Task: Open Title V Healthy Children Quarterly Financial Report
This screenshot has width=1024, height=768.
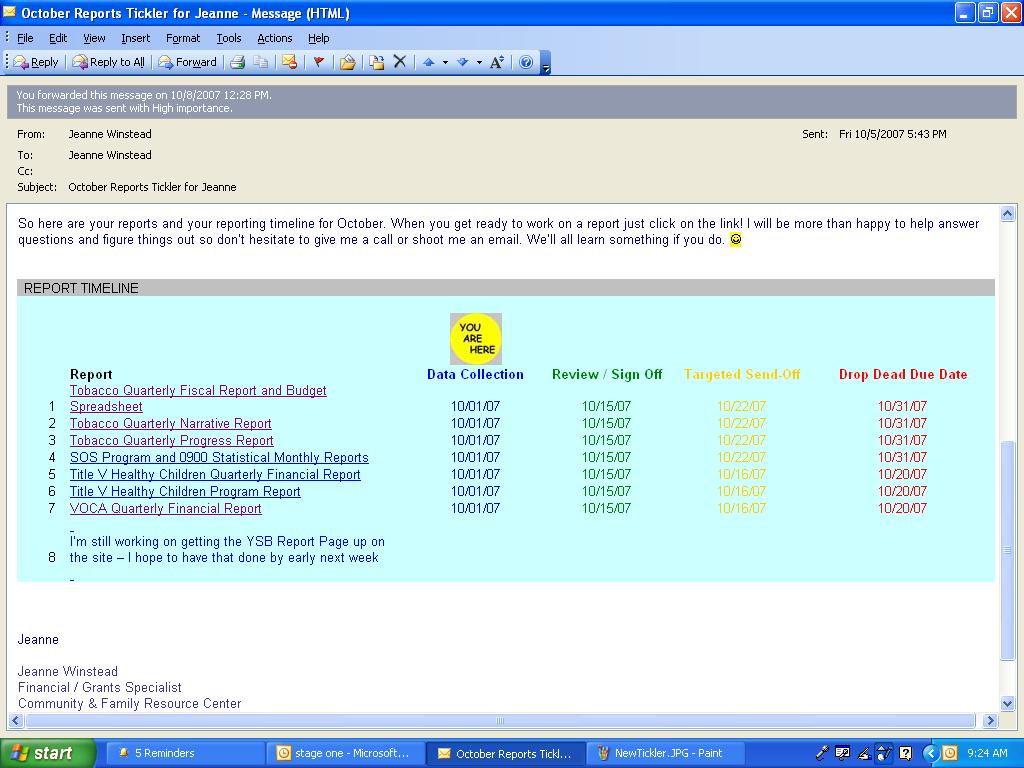Action: coord(215,474)
